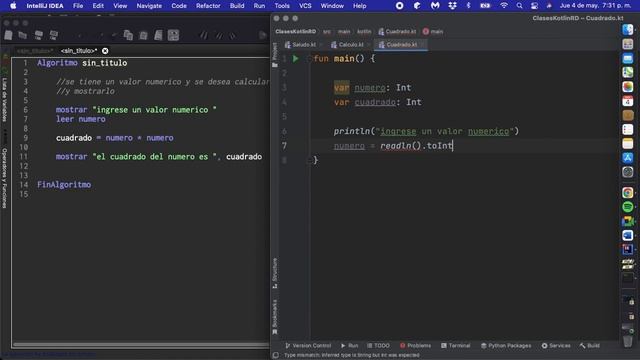This screenshot has width=640, height=360.
Task: Click the Cuadrado.kt breadcrumb
Action: pos(397,31)
